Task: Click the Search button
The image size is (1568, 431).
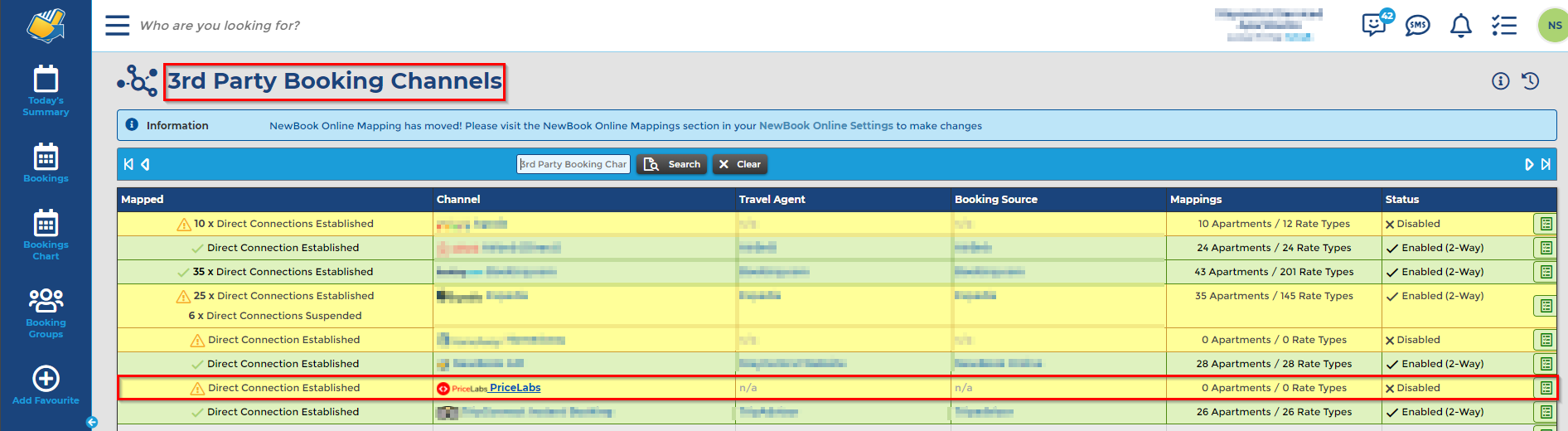Action: point(672,164)
